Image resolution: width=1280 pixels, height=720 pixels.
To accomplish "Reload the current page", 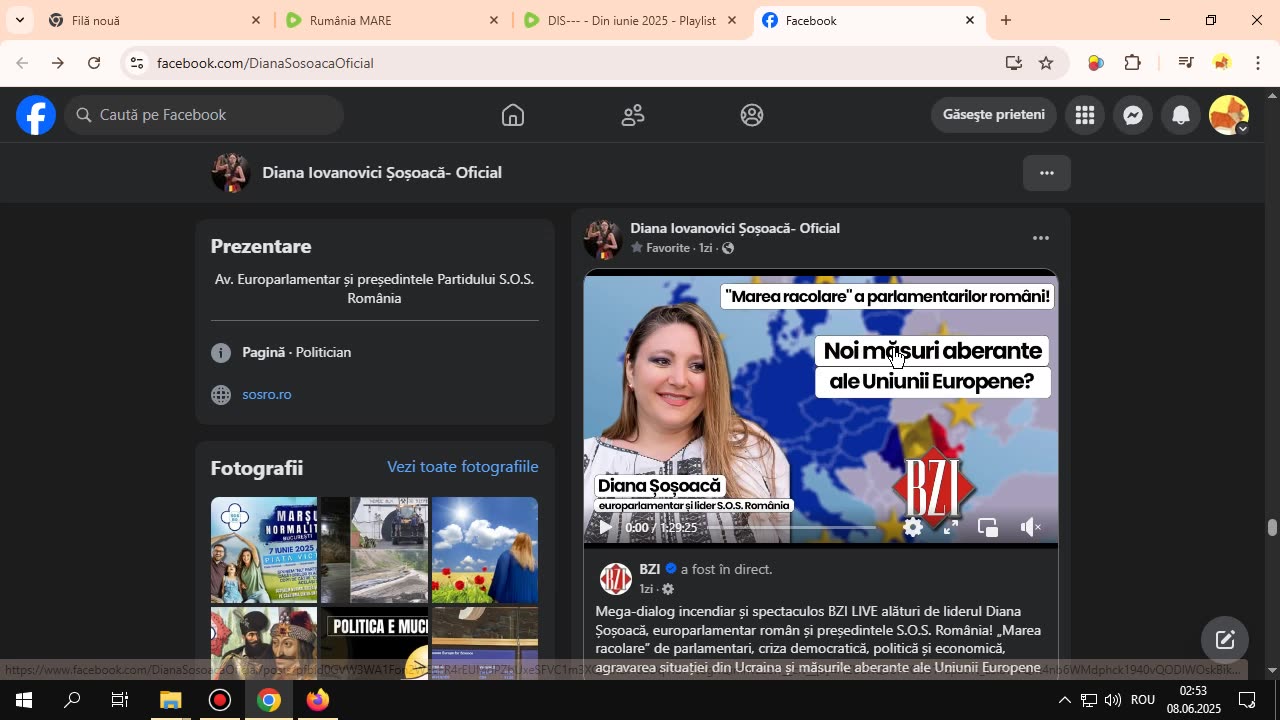I will [94, 63].
